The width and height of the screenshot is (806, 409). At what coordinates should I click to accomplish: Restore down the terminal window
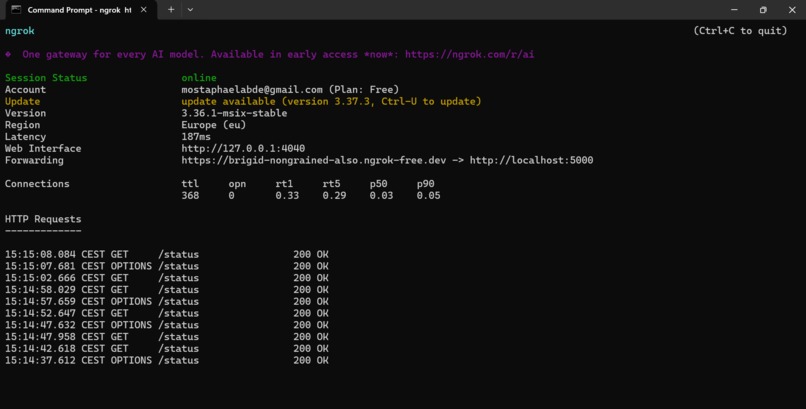(763, 10)
